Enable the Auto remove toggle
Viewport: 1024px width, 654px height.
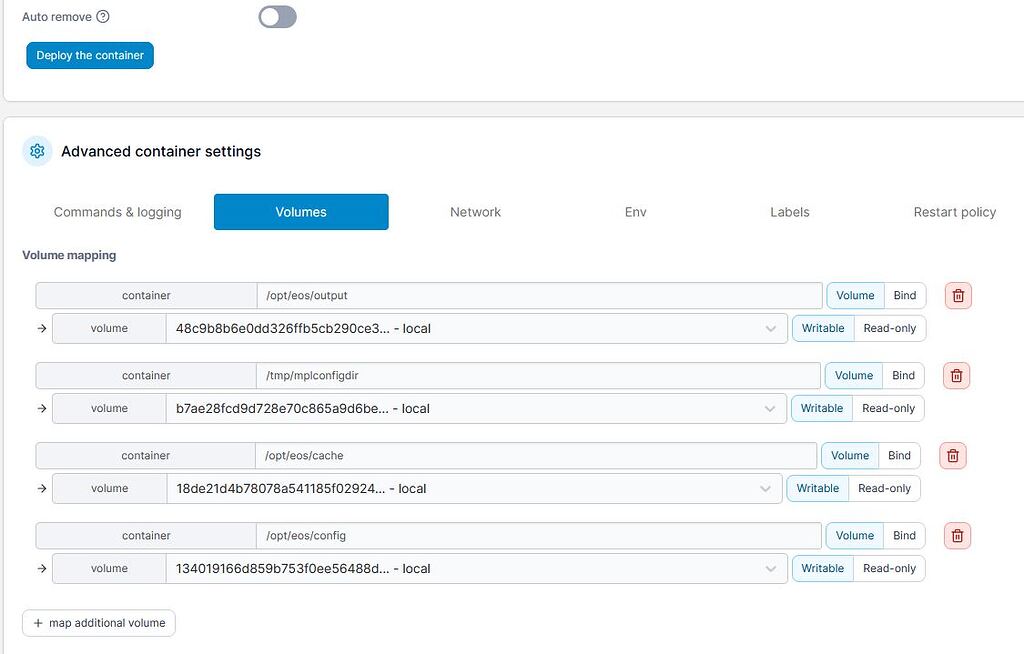pos(276,17)
